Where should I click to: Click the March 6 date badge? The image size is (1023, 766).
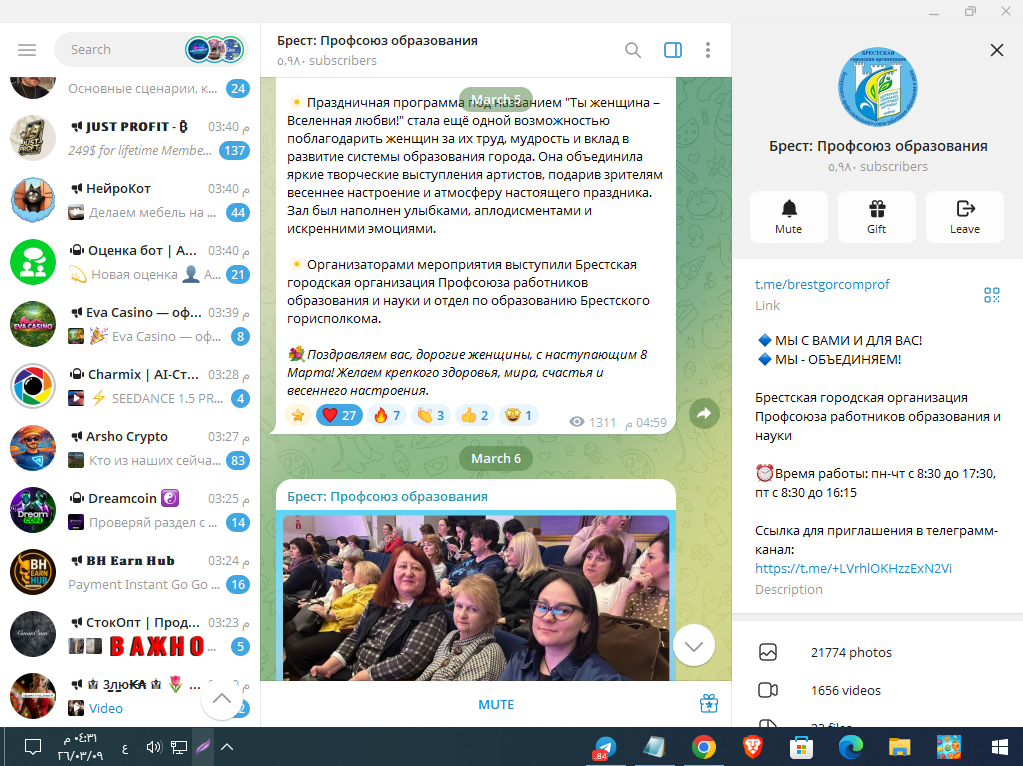click(x=496, y=459)
